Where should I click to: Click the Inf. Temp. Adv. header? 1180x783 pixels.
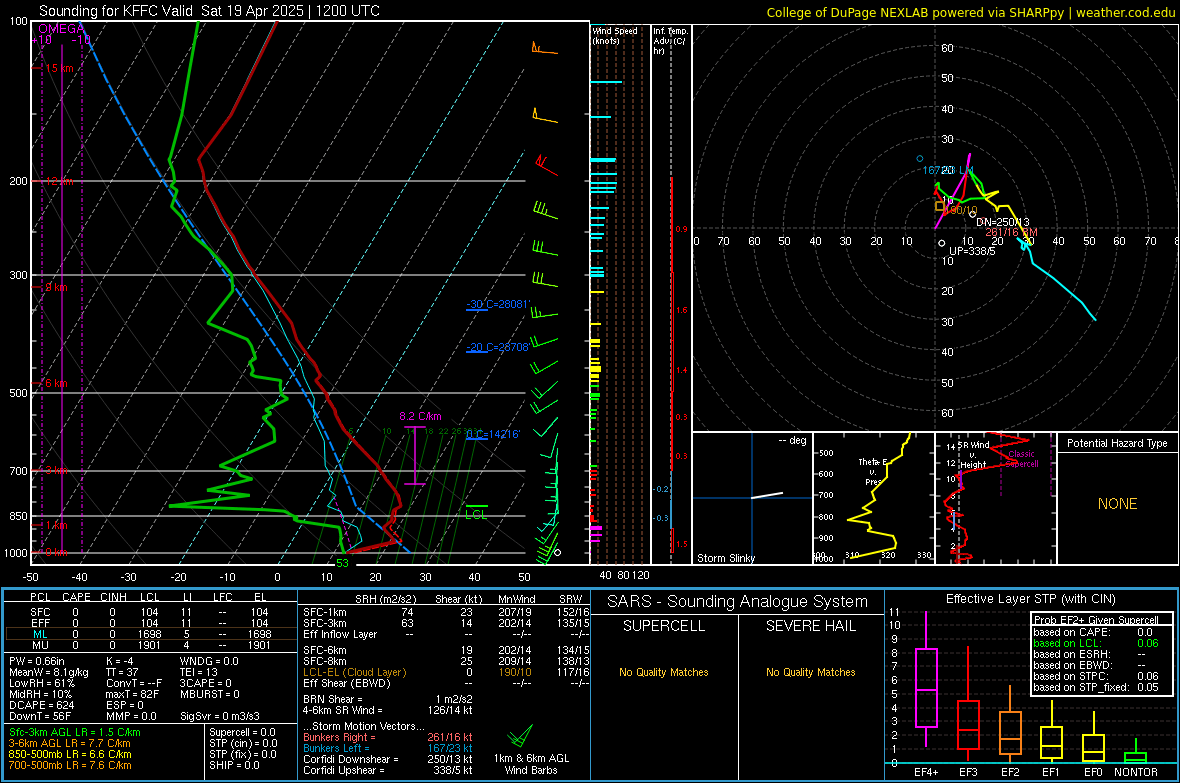[669, 41]
